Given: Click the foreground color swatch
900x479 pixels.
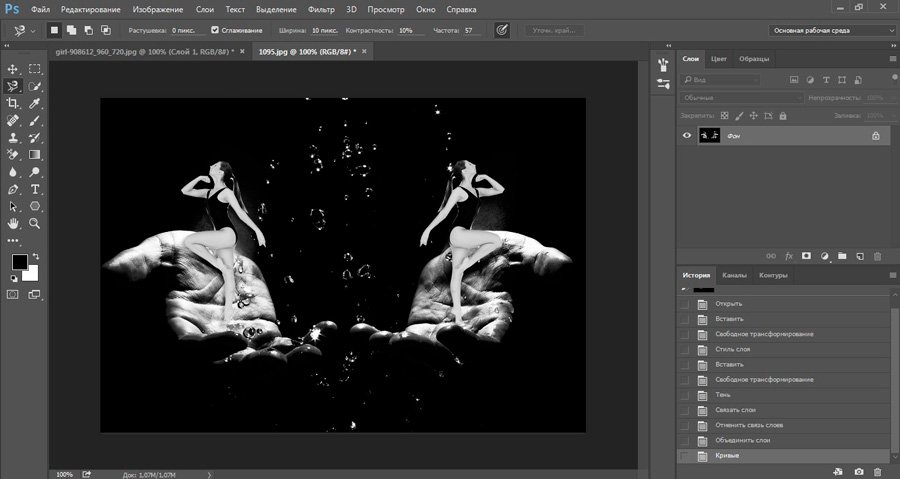Looking at the screenshot, I should tap(19, 262).
